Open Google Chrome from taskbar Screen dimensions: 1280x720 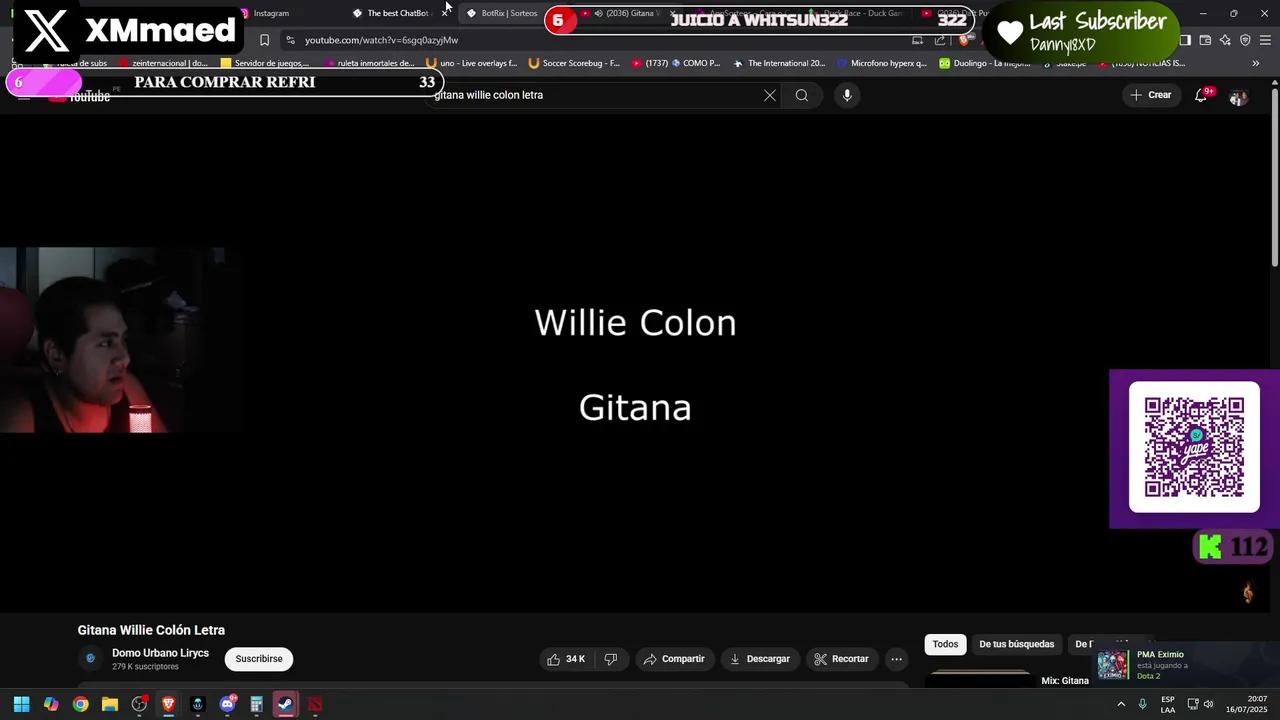(80, 704)
